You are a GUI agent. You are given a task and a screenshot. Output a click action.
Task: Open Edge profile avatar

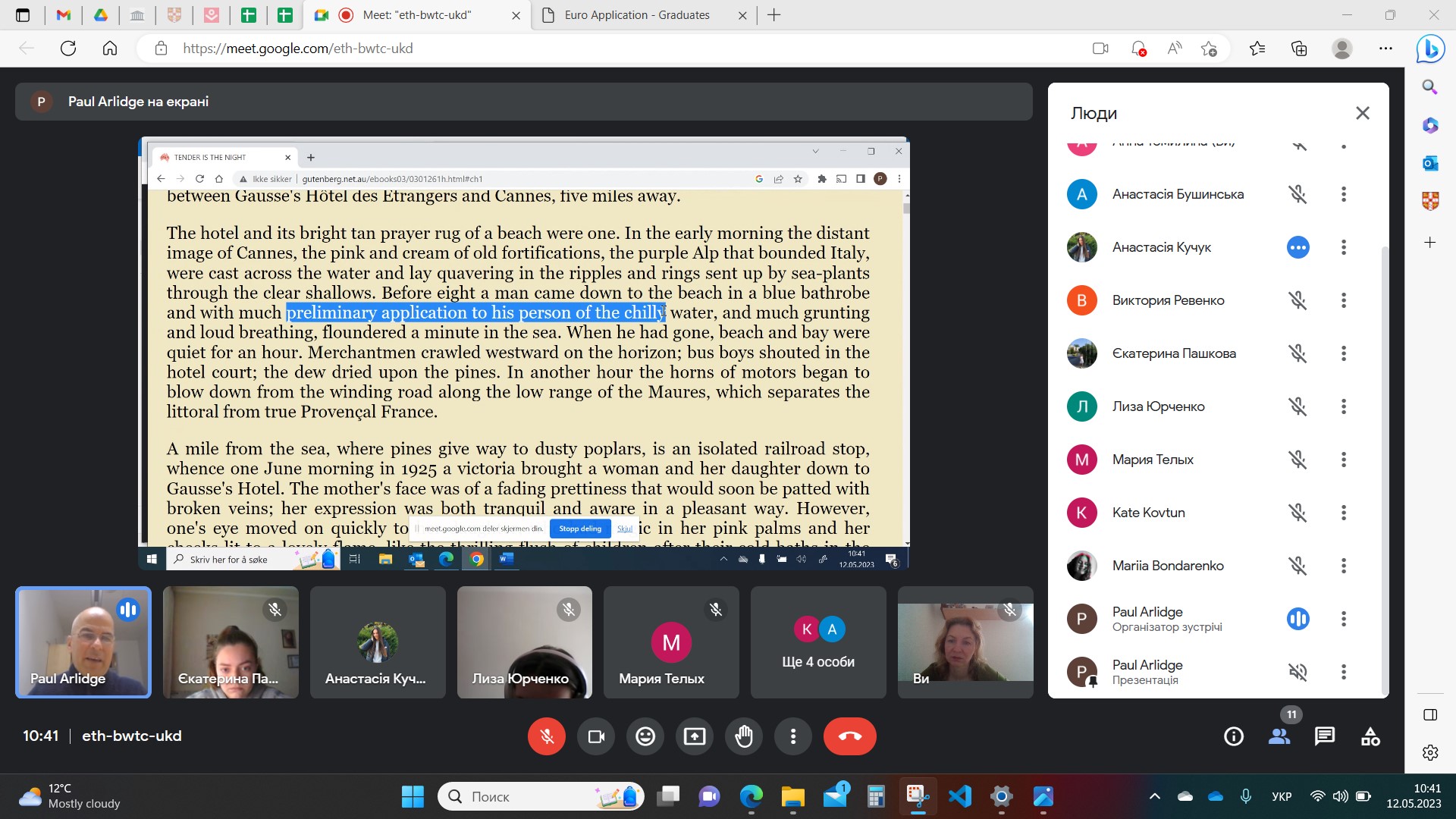point(1342,49)
